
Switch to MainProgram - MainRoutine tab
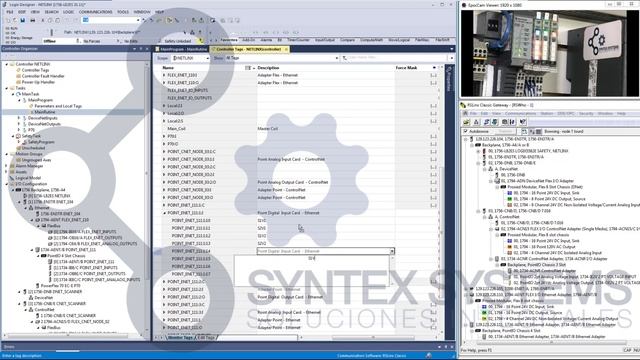183,49
